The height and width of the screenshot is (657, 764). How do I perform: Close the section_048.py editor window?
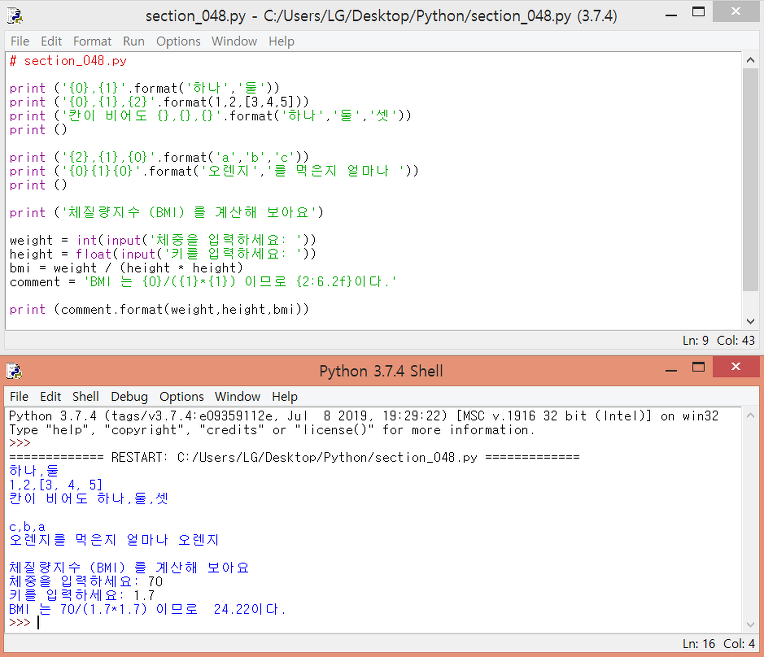coord(736,11)
